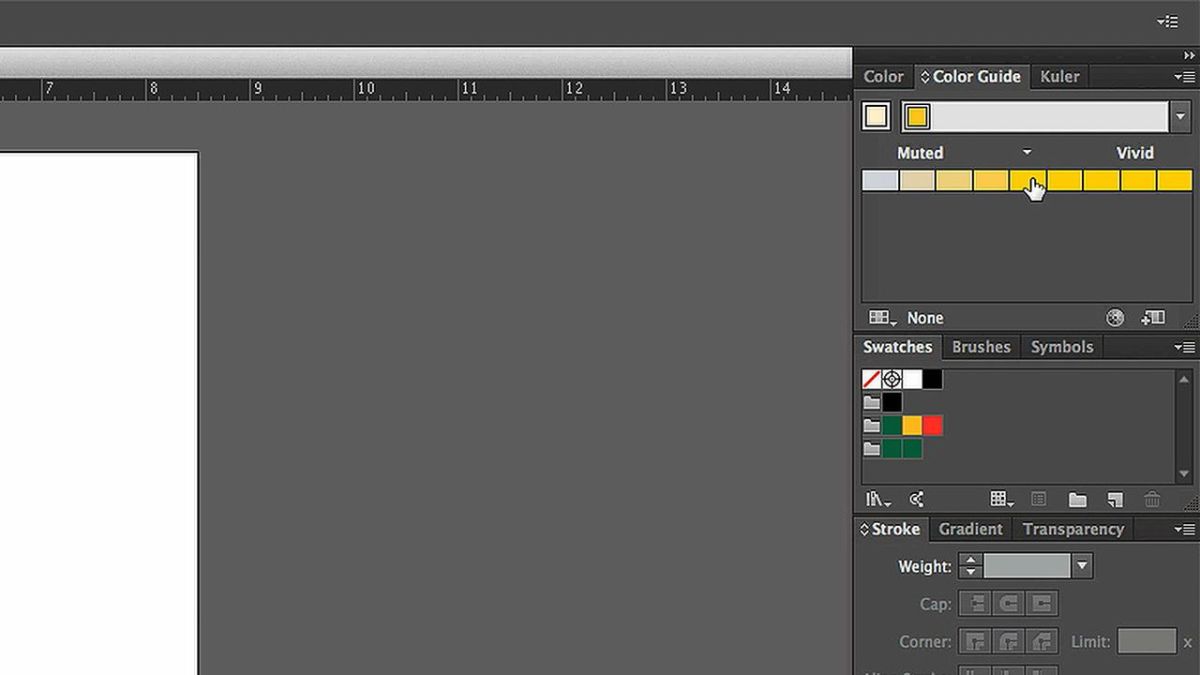Select green swatch beside the yellow swatch
Screen dimensions: 1200x675
(x=892, y=426)
